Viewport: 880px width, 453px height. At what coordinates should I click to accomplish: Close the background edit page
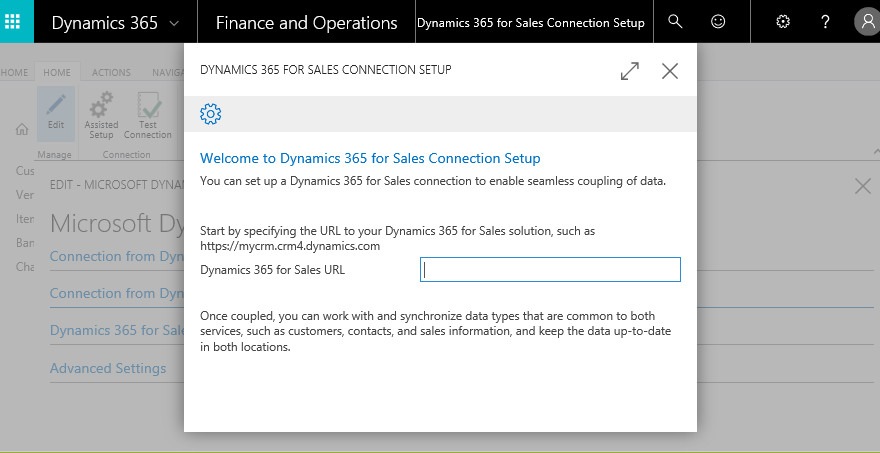click(x=863, y=186)
